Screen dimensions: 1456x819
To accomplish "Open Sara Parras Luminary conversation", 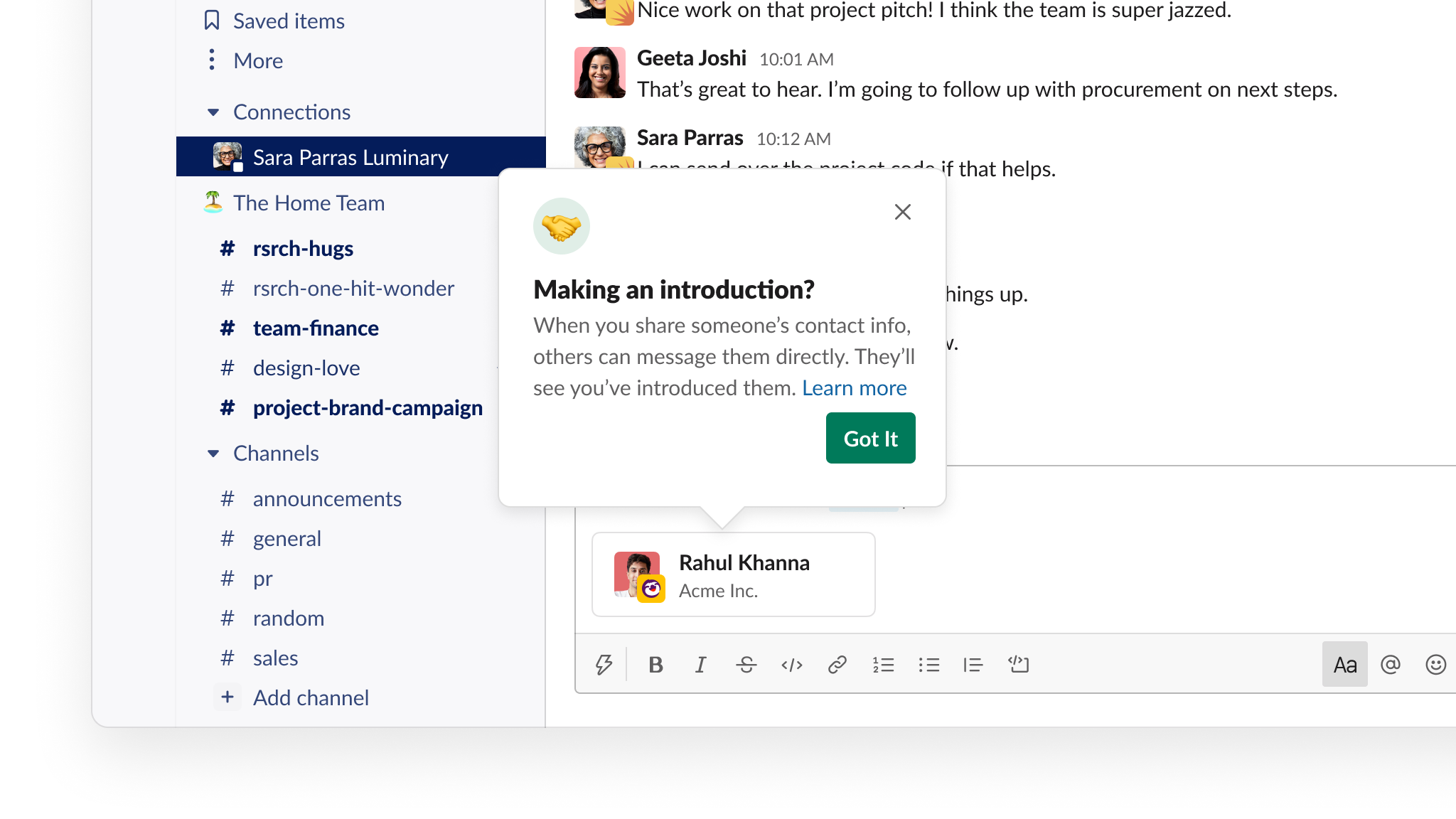I will tap(361, 156).
